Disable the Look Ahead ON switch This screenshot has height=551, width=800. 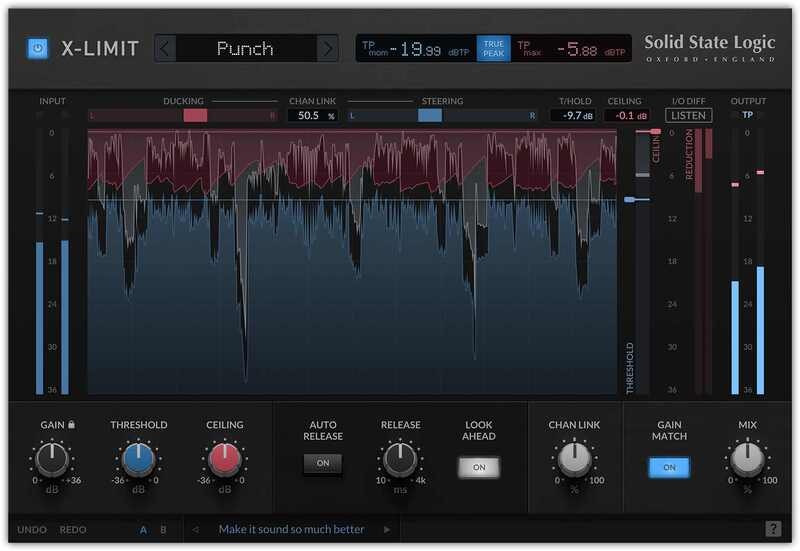click(478, 467)
